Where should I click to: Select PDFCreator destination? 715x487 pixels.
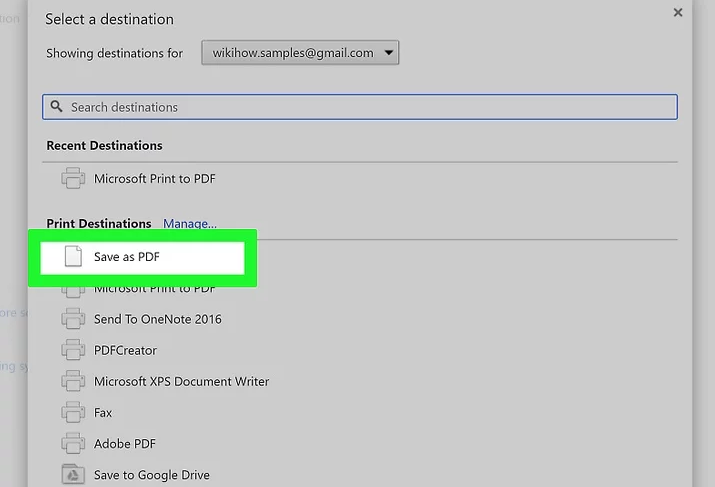click(125, 350)
